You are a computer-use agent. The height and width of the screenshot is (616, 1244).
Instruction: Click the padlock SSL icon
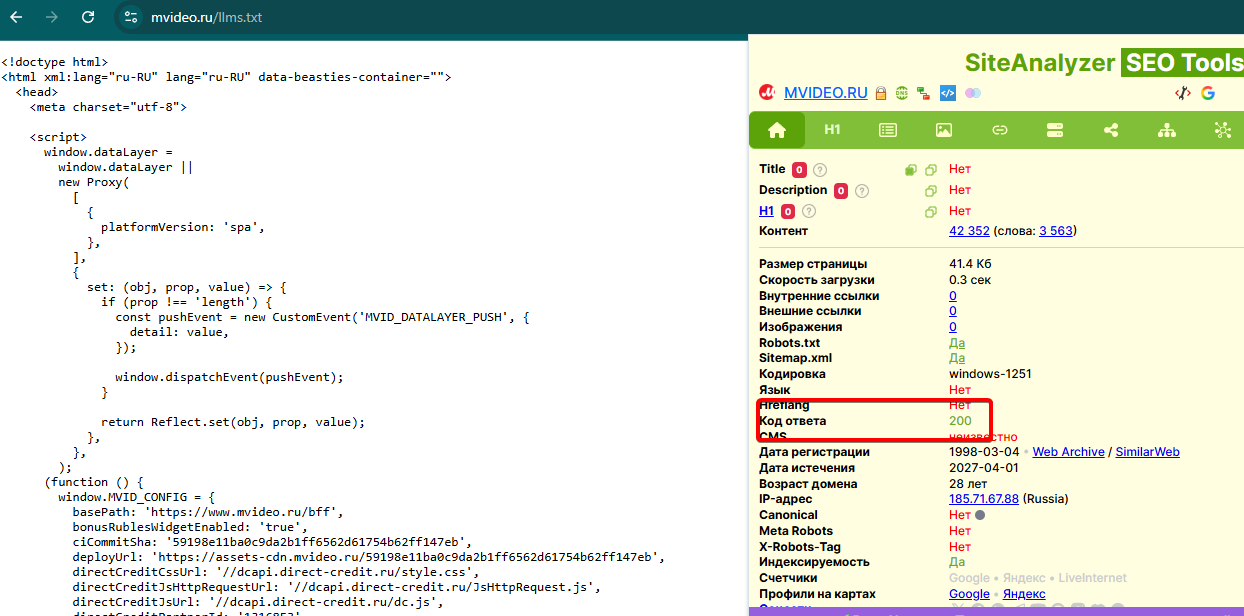click(881, 93)
